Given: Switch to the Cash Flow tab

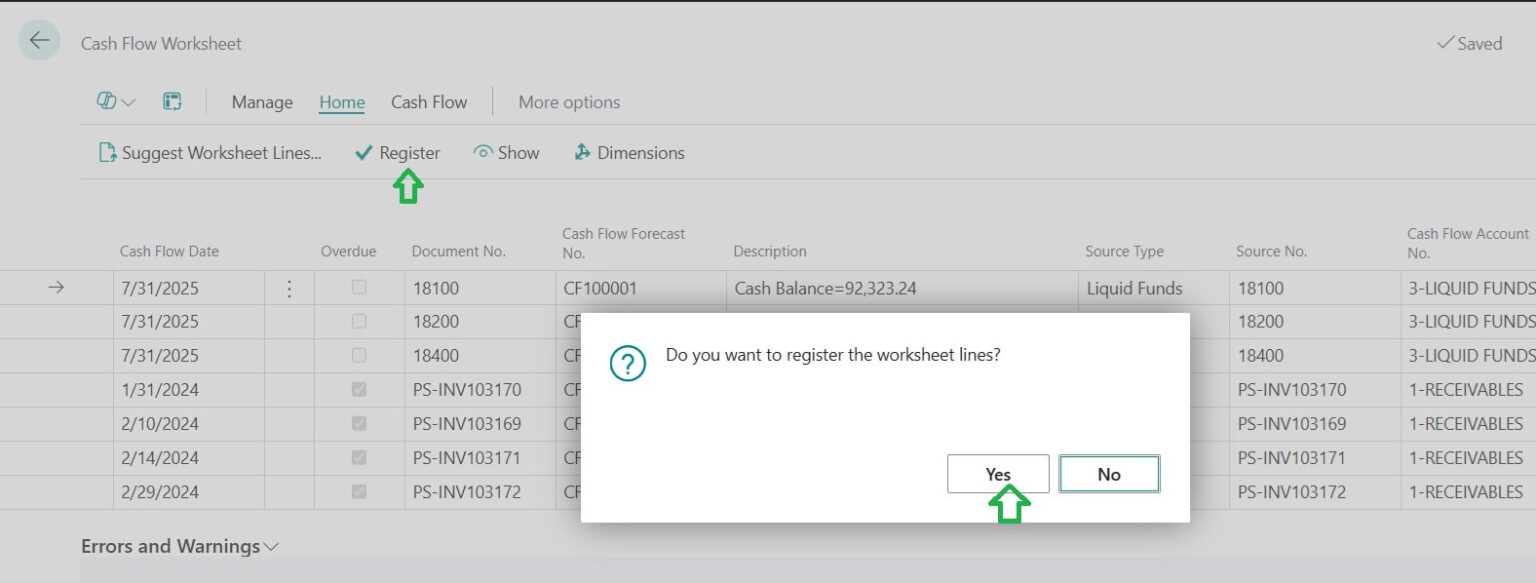Looking at the screenshot, I should pos(428,101).
